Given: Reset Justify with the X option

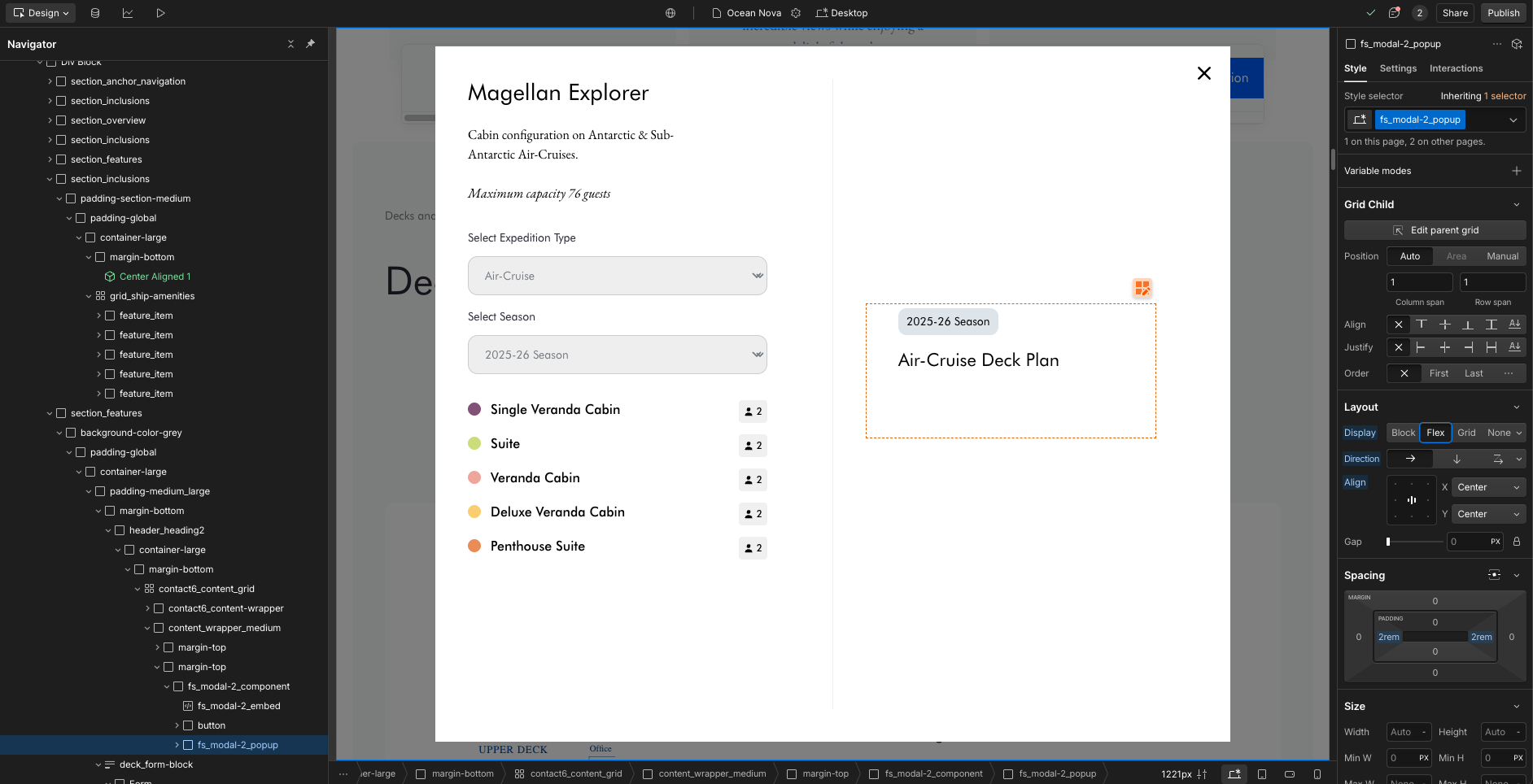Looking at the screenshot, I should tap(1399, 347).
